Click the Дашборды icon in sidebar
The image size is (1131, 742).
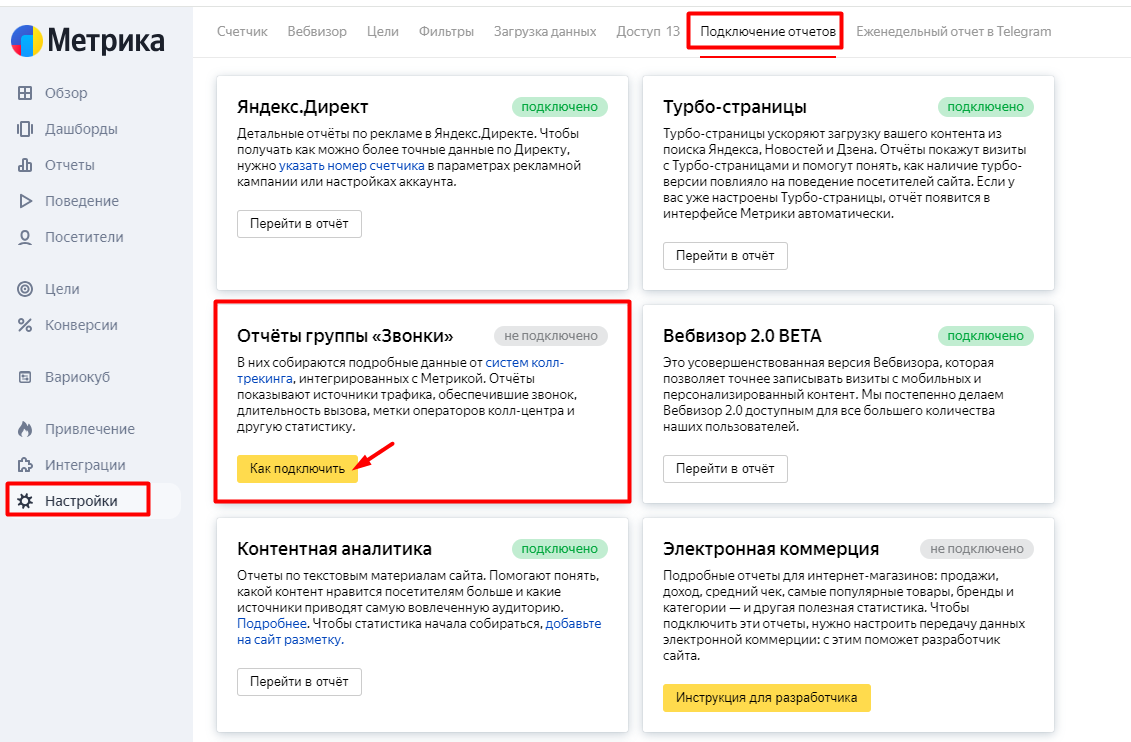pos(25,129)
